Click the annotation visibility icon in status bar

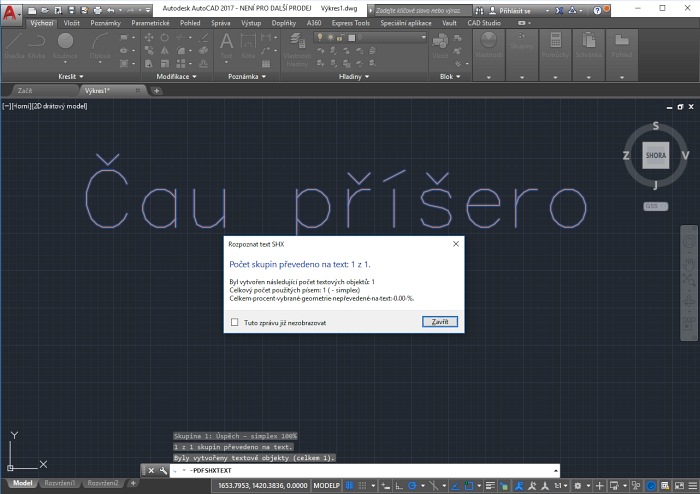click(519, 486)
